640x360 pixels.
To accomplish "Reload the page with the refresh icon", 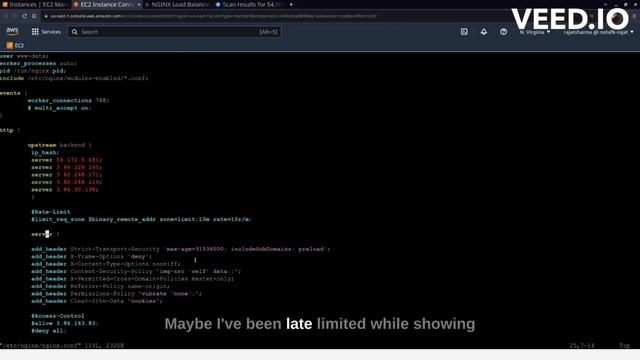I will (x=24, y=16).
